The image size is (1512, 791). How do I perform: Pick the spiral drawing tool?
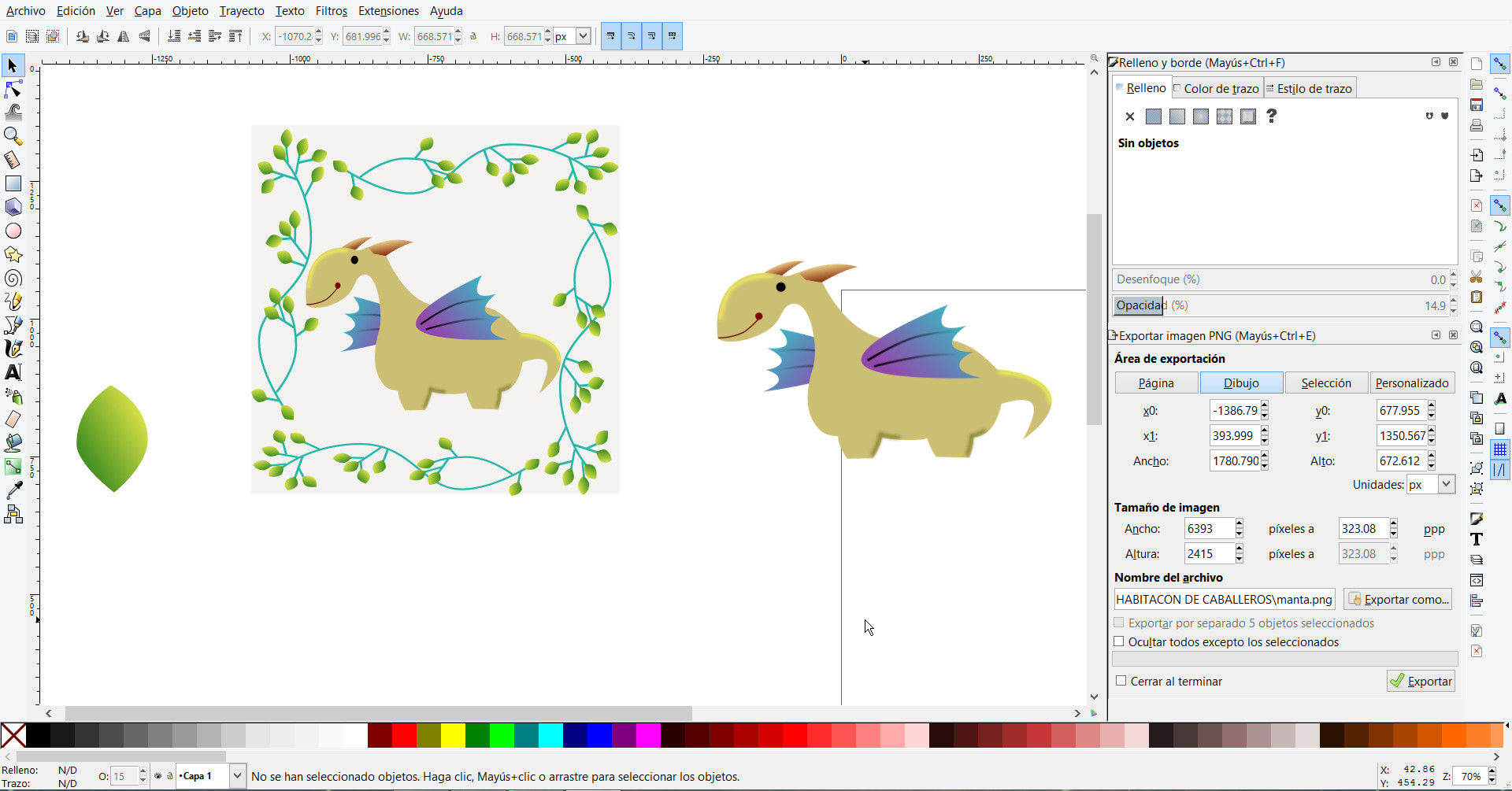pyautogui.click(x=13, y=278)
